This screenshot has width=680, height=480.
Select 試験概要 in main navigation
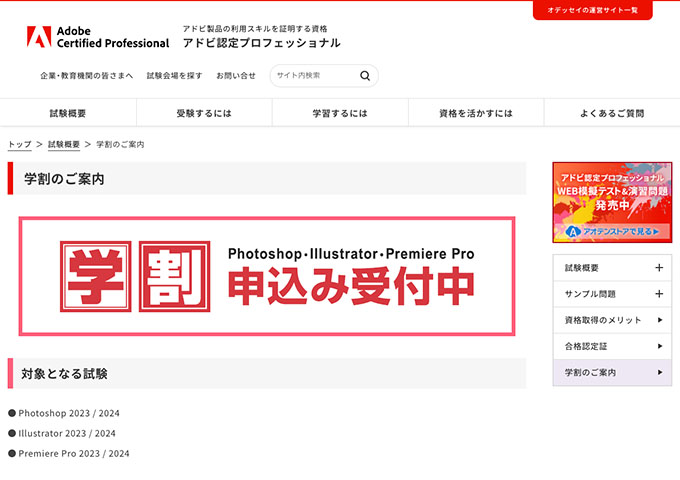(x=68, y=113)
